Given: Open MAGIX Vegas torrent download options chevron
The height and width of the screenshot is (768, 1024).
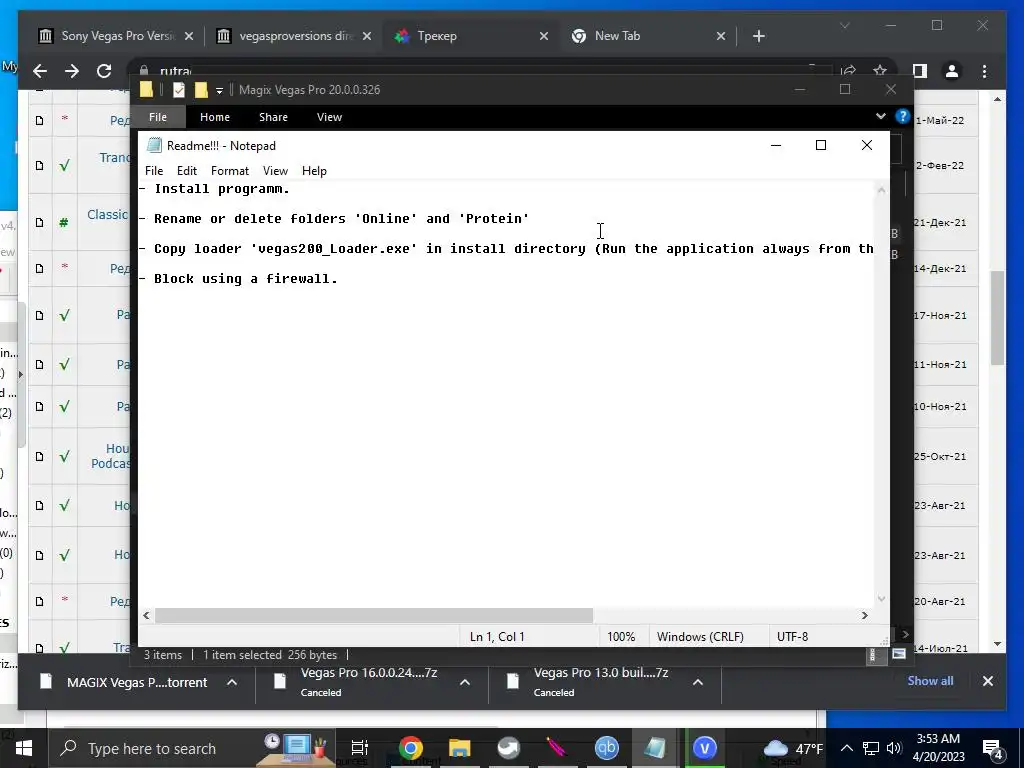Looking at the screenshot, I should click(232, 682).
